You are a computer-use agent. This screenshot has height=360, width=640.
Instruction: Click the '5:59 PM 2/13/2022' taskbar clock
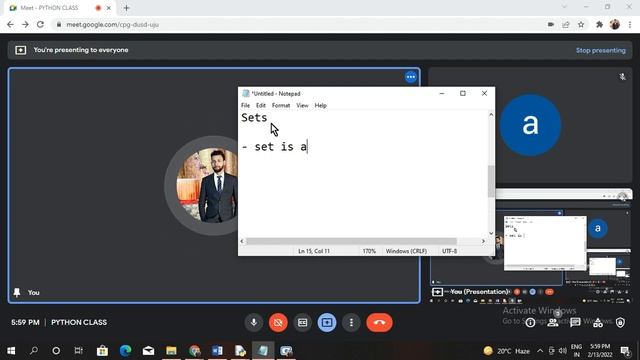click(x=600, y=351)
